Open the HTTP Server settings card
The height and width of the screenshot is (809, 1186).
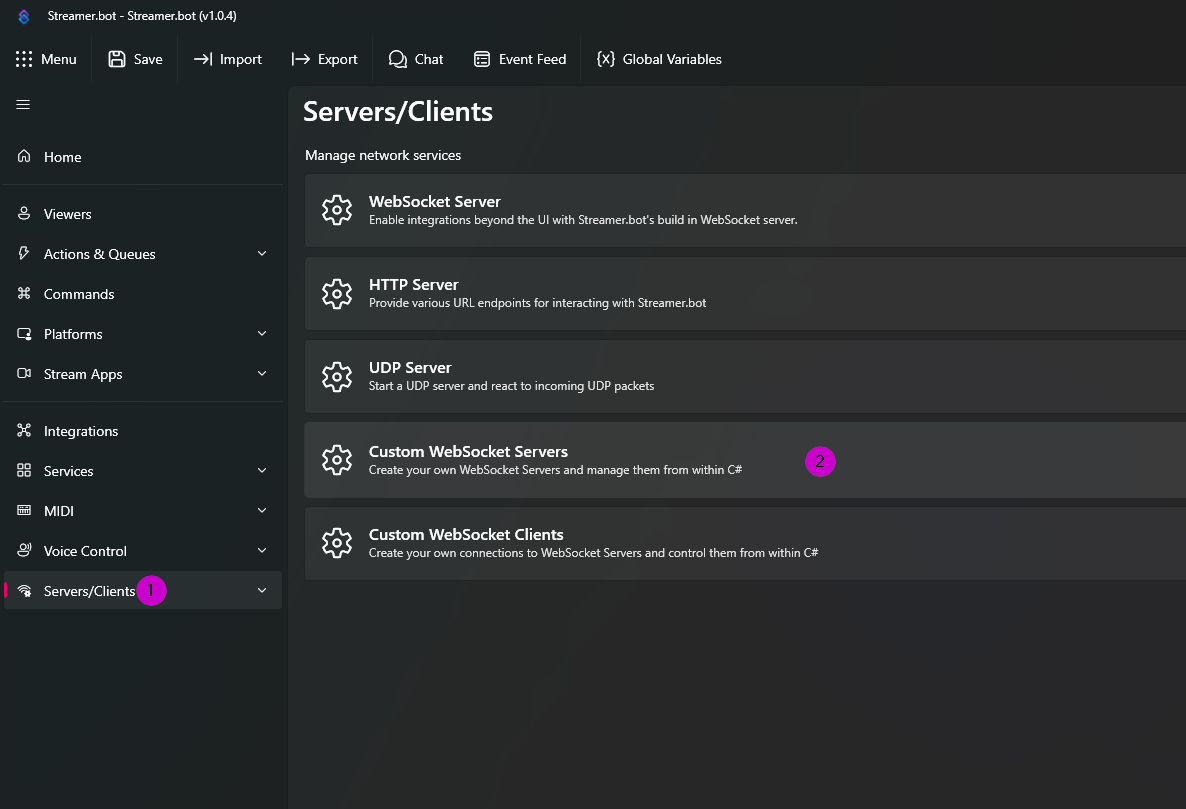click(745, 293)
